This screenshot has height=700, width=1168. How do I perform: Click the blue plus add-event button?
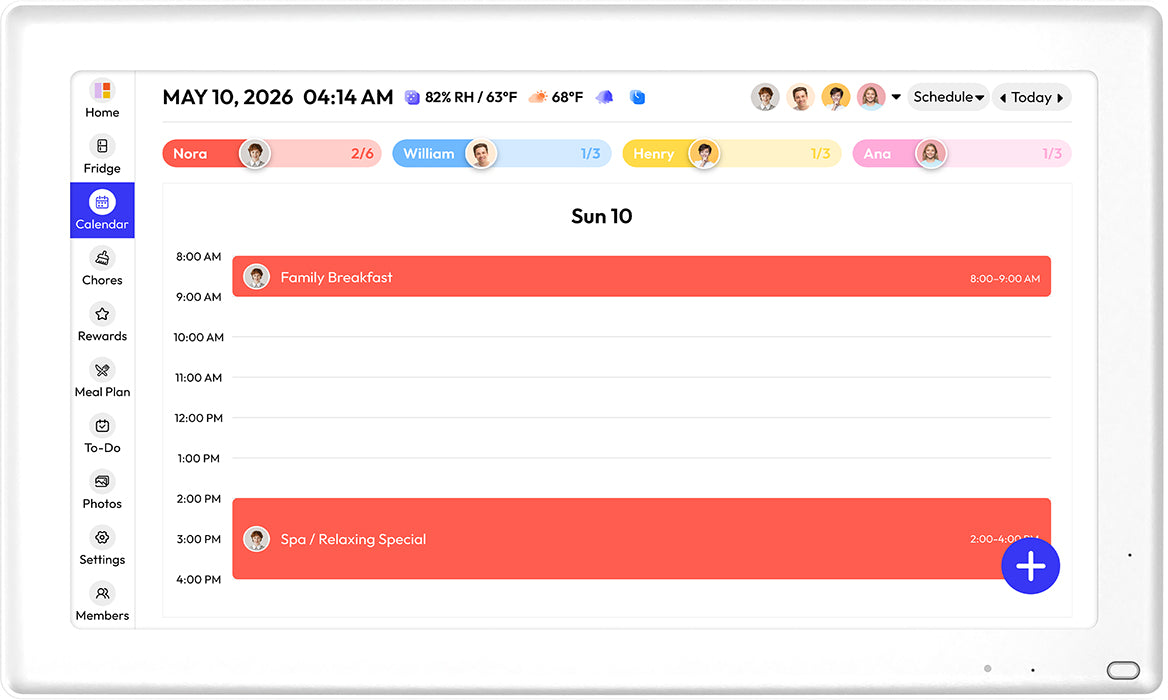(x=1030, y=566)
